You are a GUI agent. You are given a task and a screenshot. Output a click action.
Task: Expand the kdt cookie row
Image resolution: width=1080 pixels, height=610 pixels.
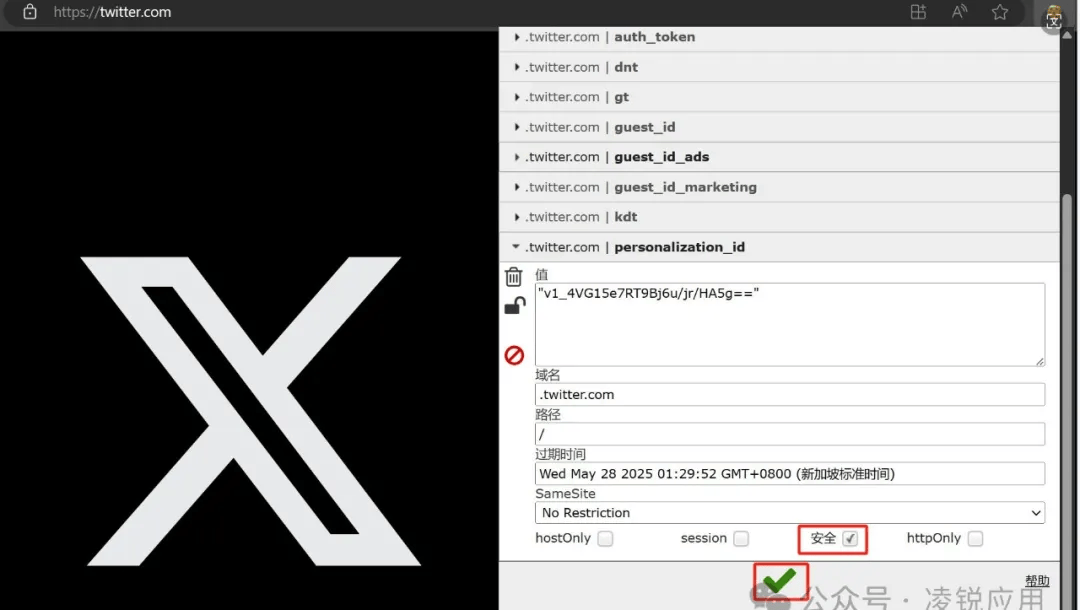(779, 217)
